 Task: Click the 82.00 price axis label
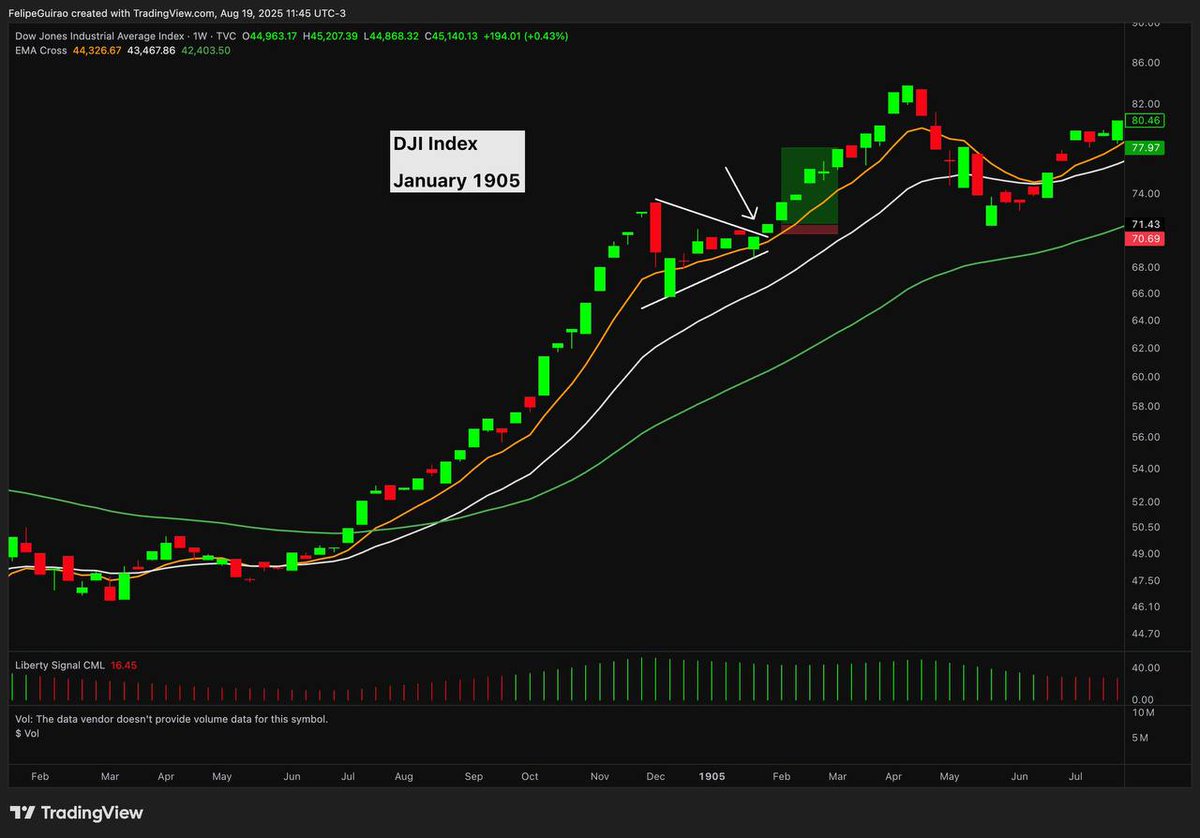(1144, 104)
